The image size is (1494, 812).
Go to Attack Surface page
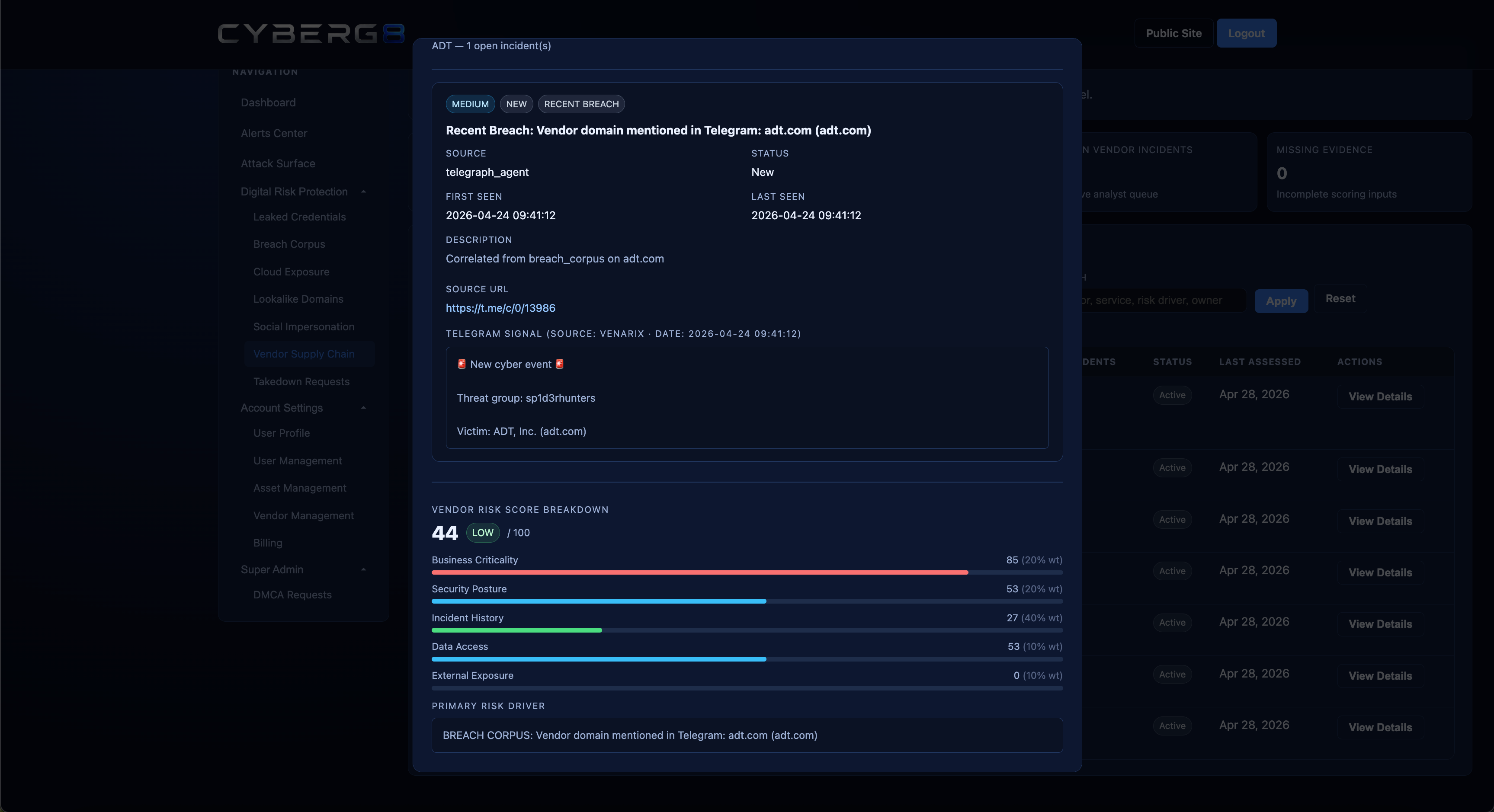coord(278,163)
